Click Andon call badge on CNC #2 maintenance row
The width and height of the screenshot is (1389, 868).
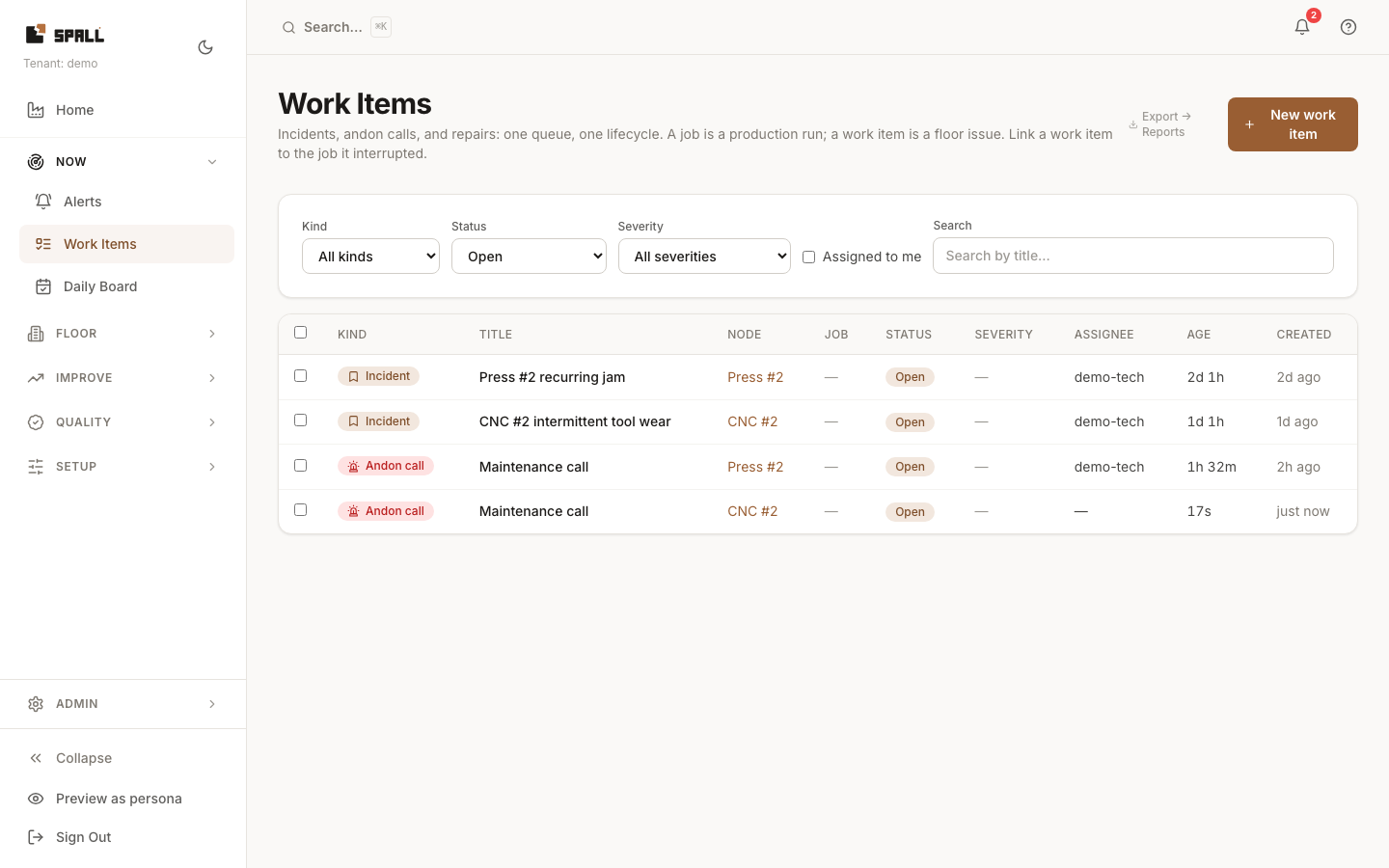(x=386, y=511)
